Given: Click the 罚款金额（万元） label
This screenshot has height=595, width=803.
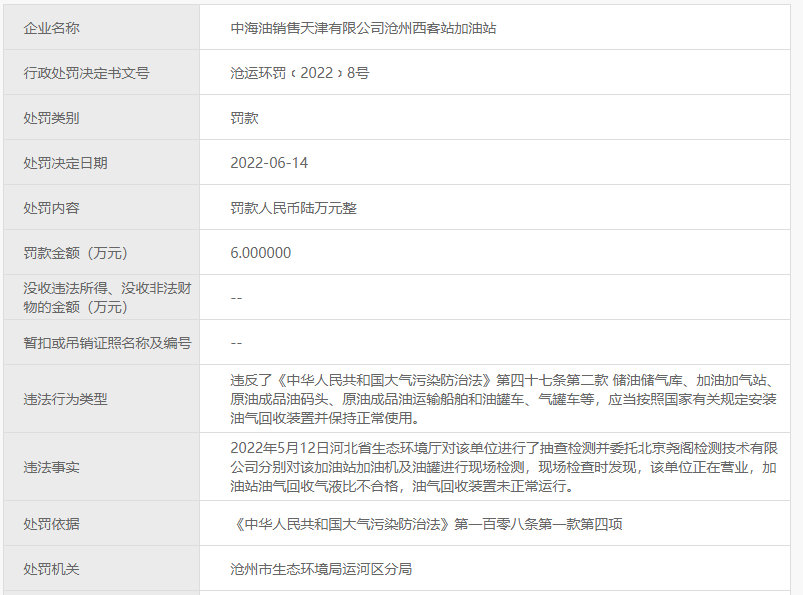Looking at the screenshot, I should pyautogui.click(x=75, y=253).
